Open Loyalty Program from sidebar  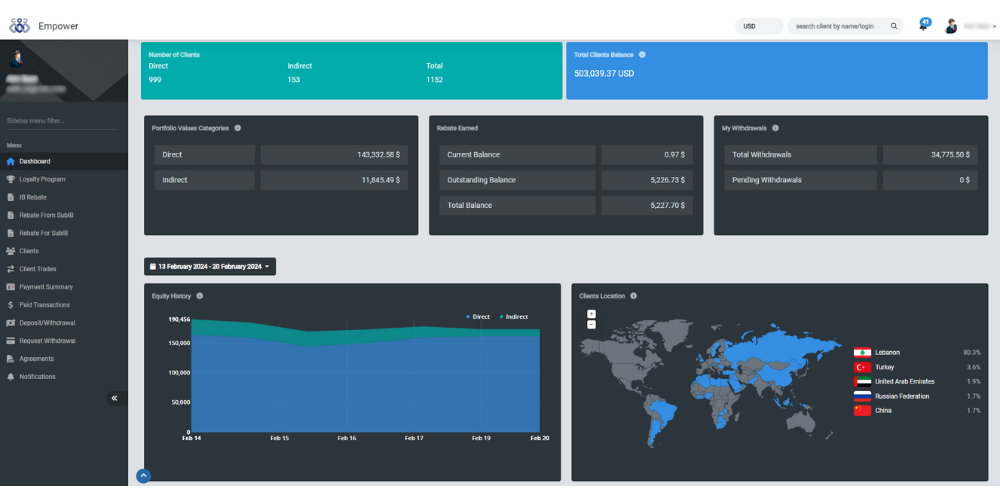pos(42,179)
